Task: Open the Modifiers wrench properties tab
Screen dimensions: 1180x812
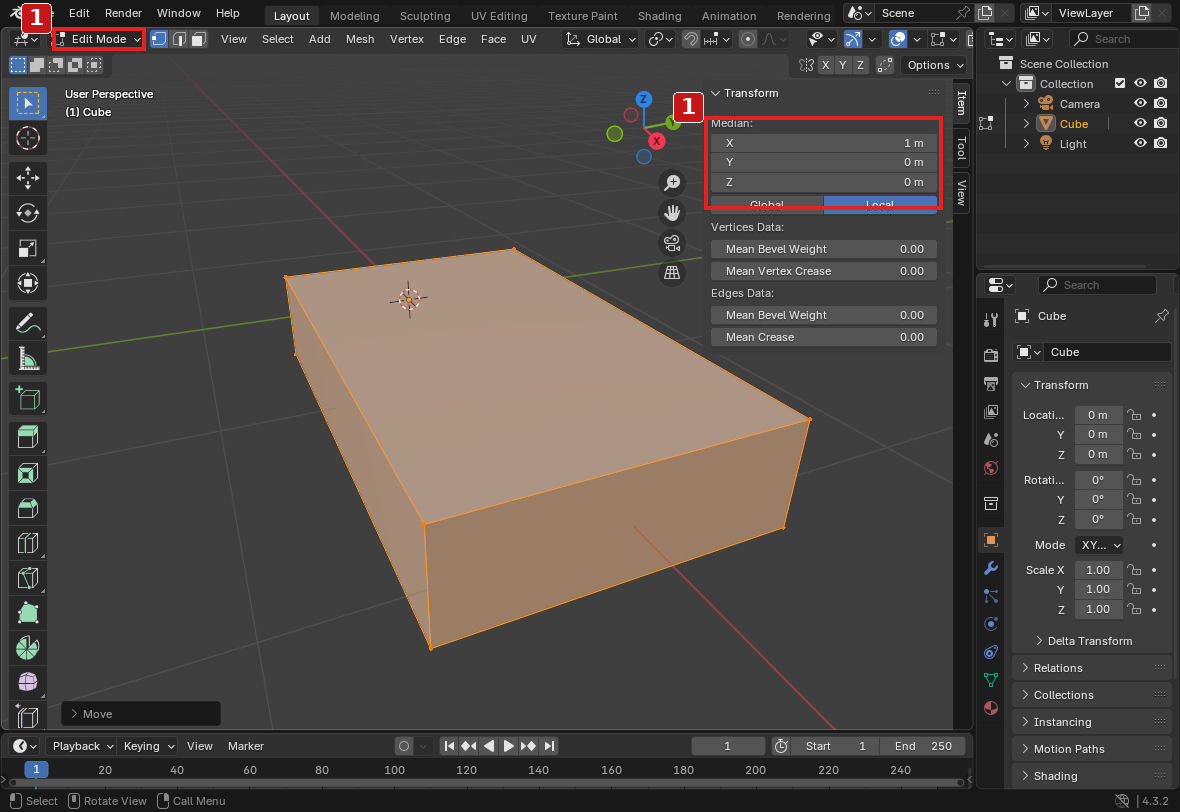Action: 991,568
